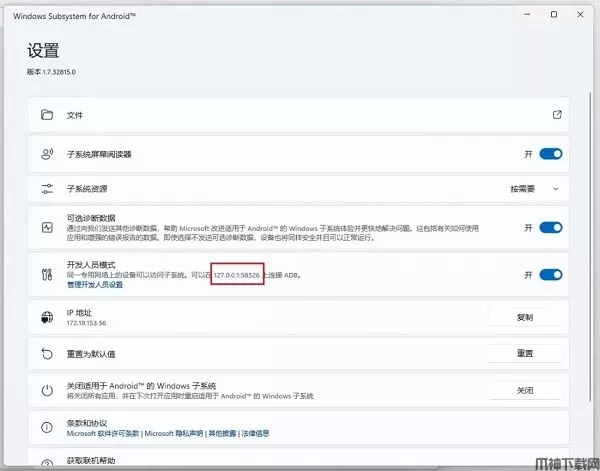The width and height of the screenshot is (600, 471).
Task: Click the 版本 1.7.32815.0 text
Action: [51, 72]
